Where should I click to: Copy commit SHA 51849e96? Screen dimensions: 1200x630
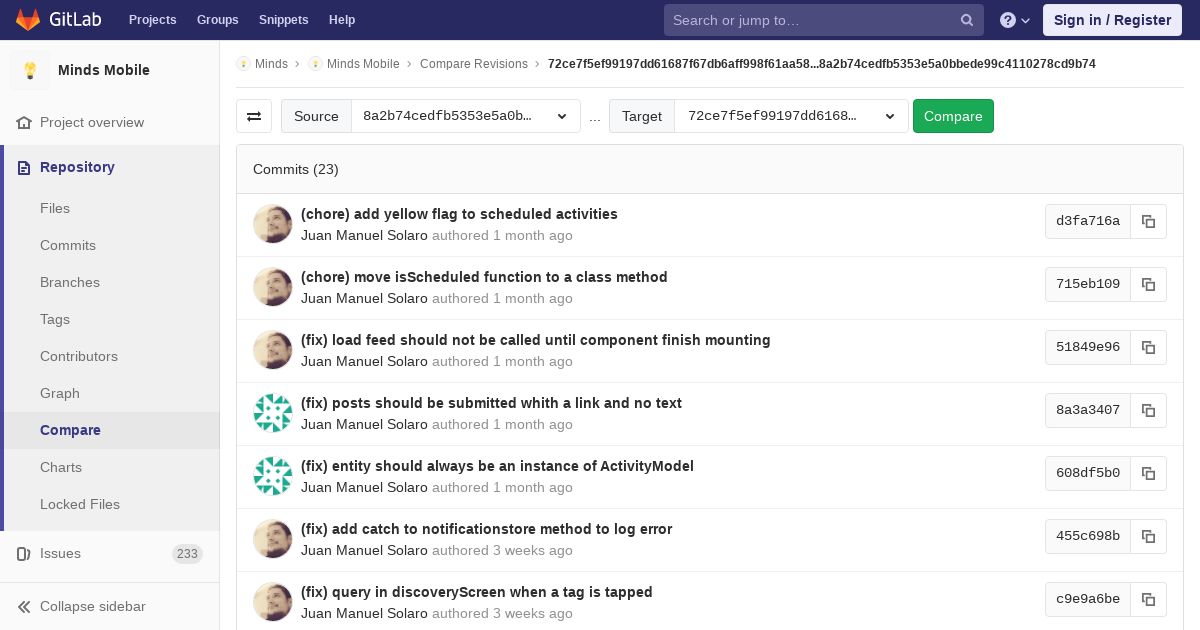click(x=1148, y=347)
